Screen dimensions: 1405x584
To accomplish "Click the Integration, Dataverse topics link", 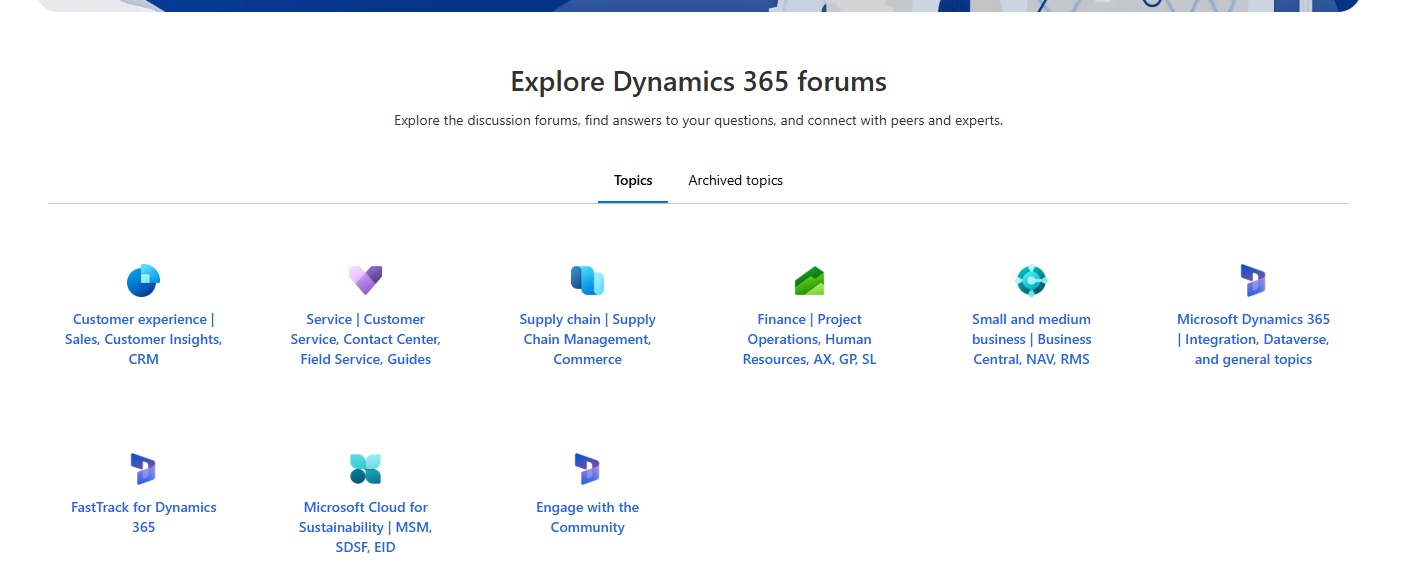I will tap(1254, 339).
